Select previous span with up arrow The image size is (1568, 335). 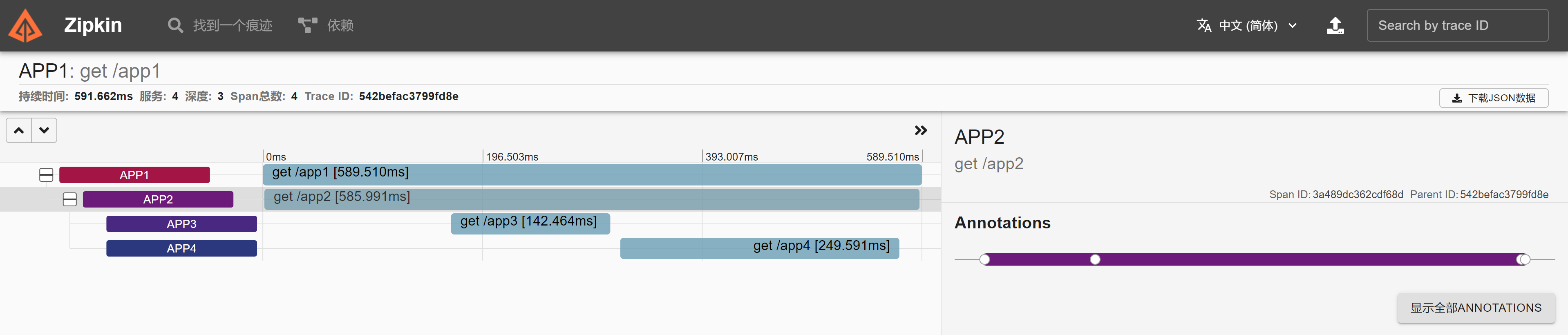(x=19, y=130)
